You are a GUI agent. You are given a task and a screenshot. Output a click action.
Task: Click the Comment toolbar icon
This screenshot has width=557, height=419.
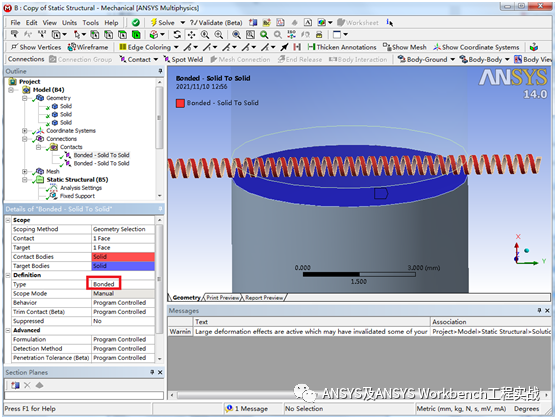coord(266,23)
